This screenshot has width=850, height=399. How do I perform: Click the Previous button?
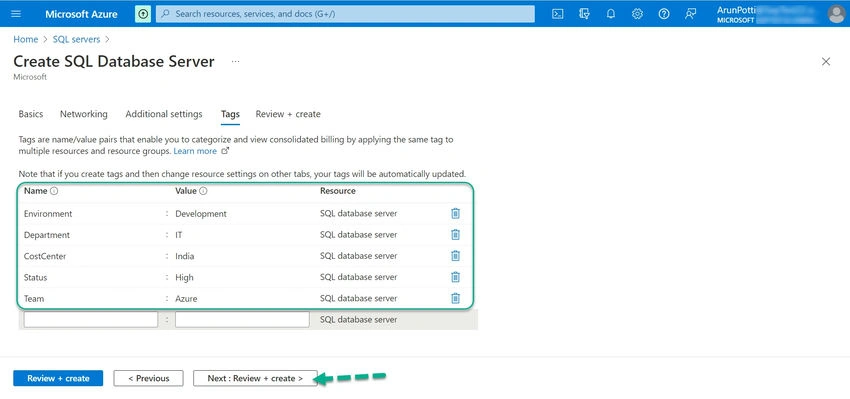point(149,378)
